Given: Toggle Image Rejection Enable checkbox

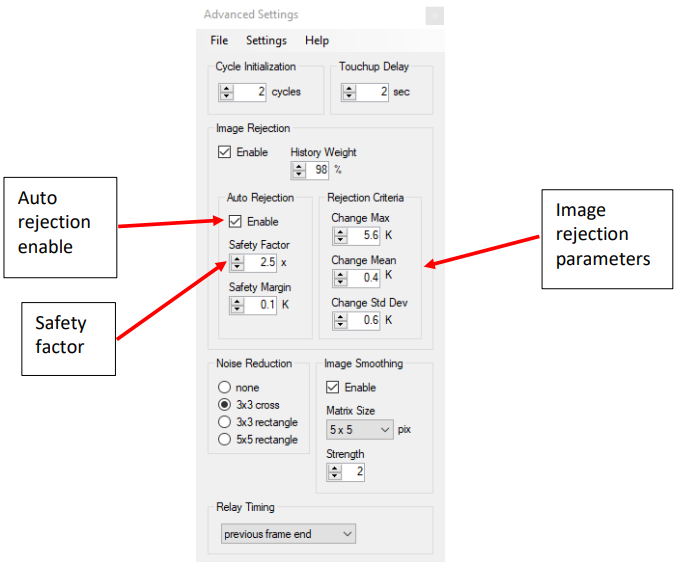Looking at the screenshot, I should point(224,152).
